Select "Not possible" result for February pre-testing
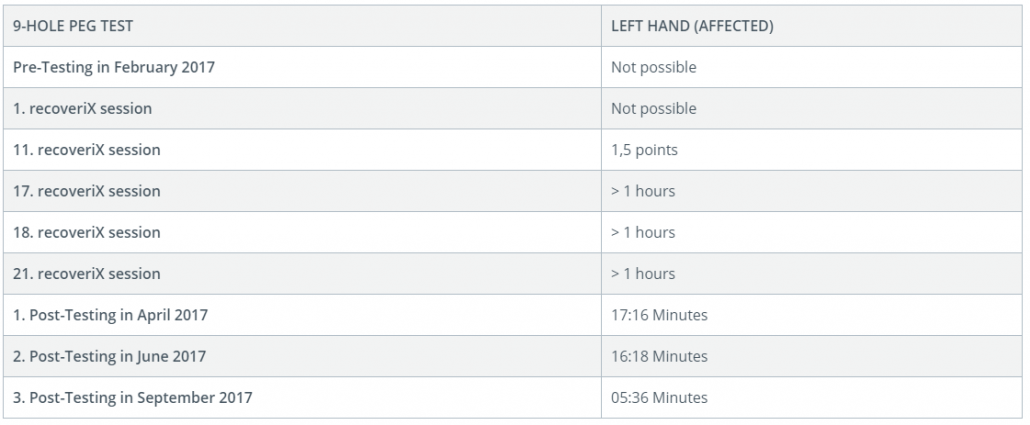The width and height of the screenshot is (1030, 425). [x=654, y=67]
